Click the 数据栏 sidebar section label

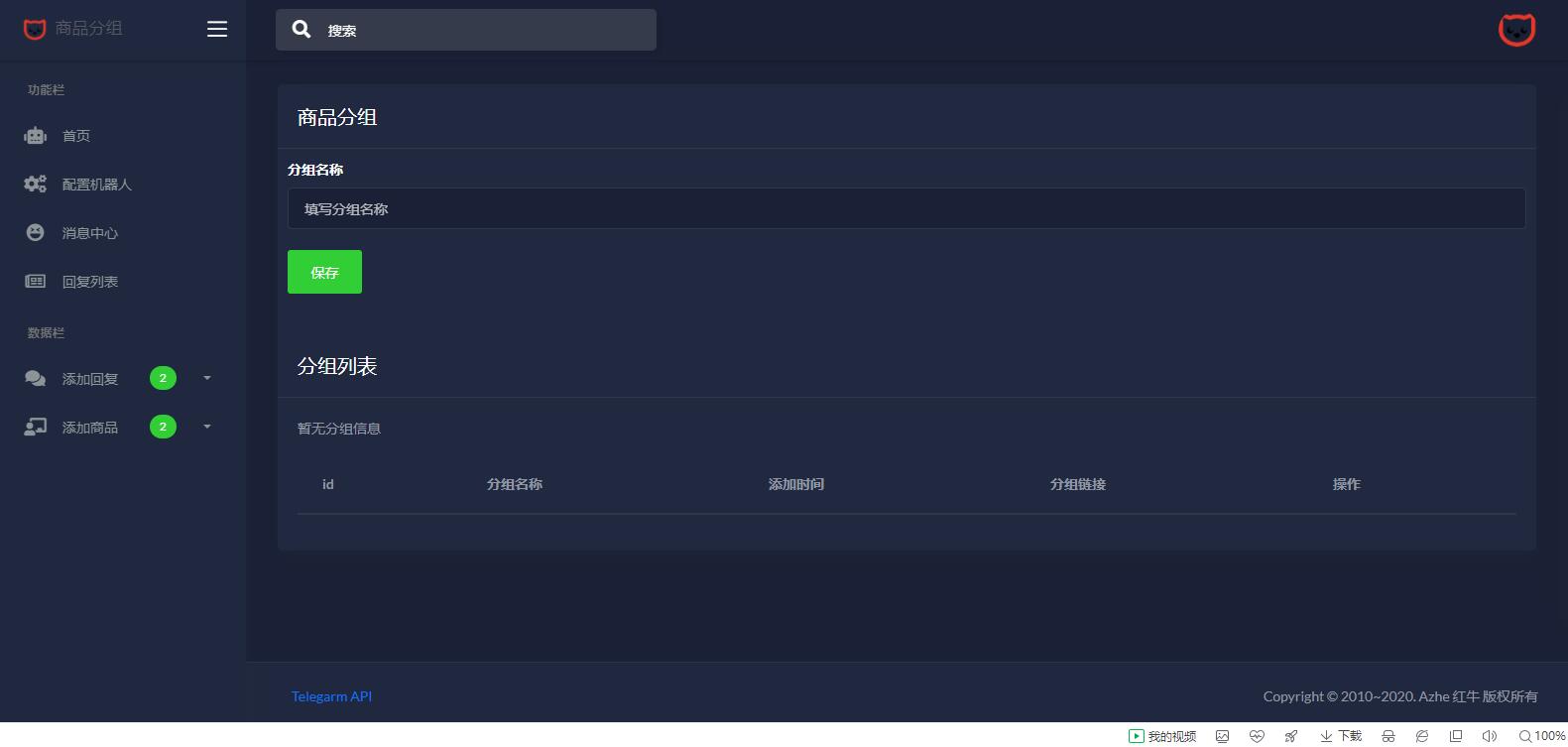pos(46,333)
